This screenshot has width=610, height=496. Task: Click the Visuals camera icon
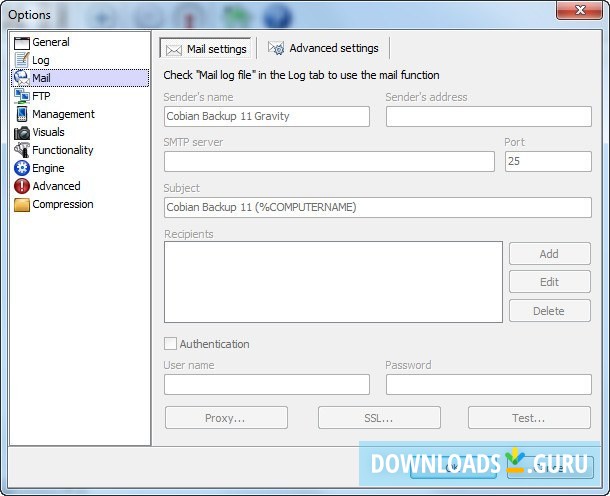pos(22,132)
